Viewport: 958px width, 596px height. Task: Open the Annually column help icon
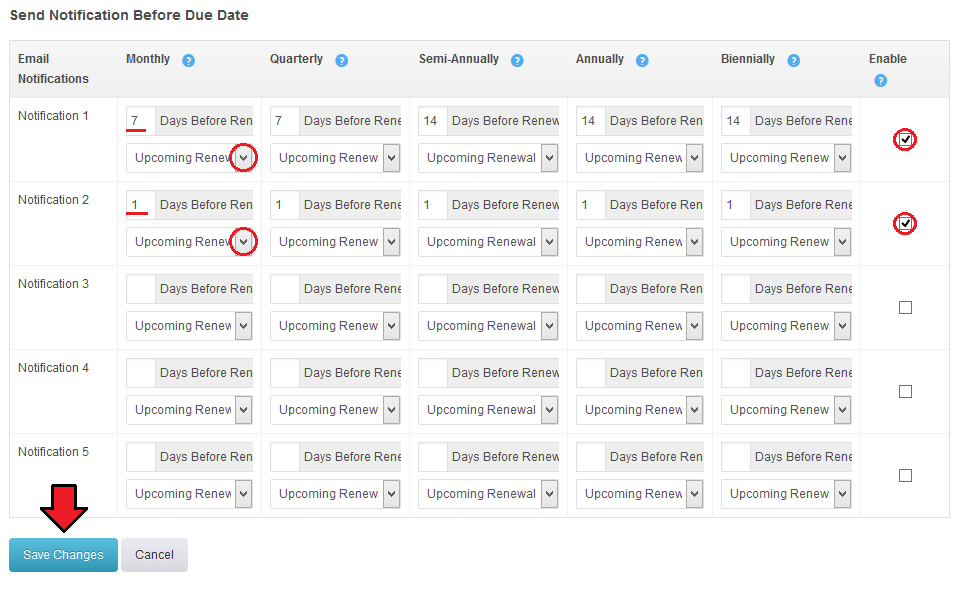click(642, 61)
